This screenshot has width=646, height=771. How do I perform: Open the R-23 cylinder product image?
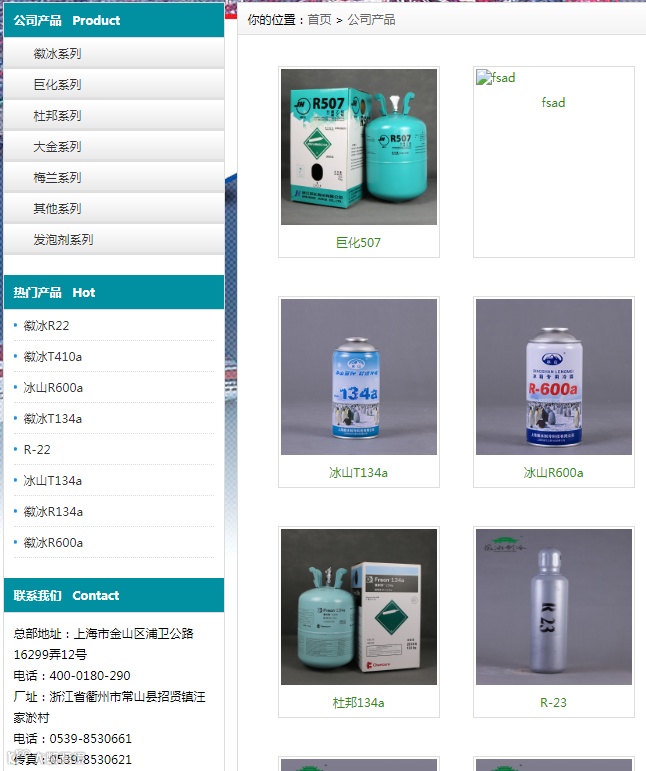pos(554,607)
